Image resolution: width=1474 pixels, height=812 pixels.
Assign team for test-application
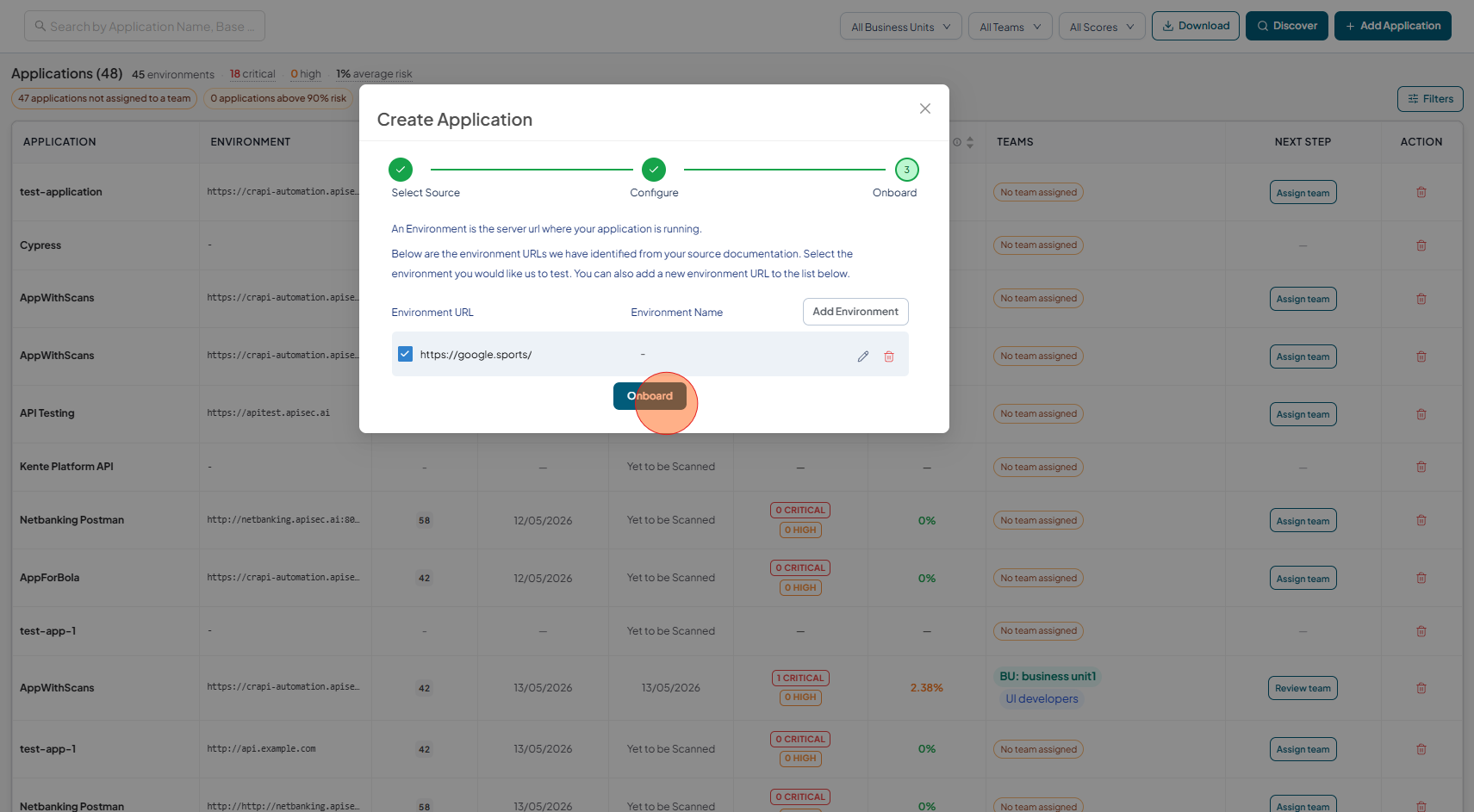(x=1303, y=193)
